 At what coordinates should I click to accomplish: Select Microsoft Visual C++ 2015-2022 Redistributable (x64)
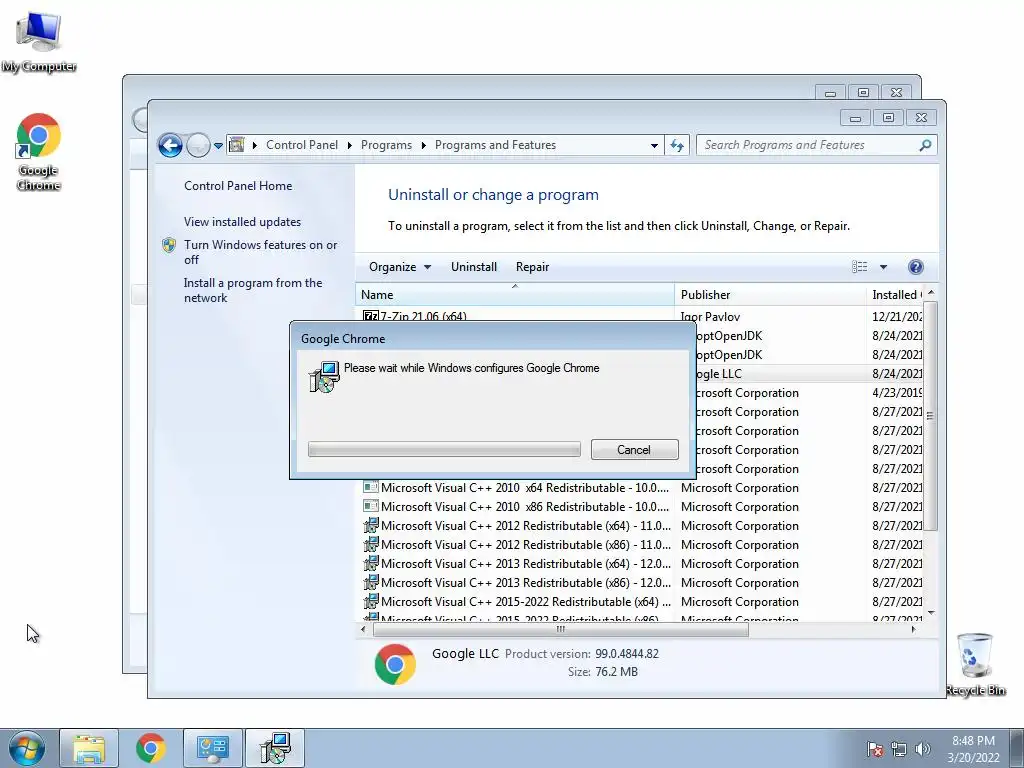tap(639, 601)
